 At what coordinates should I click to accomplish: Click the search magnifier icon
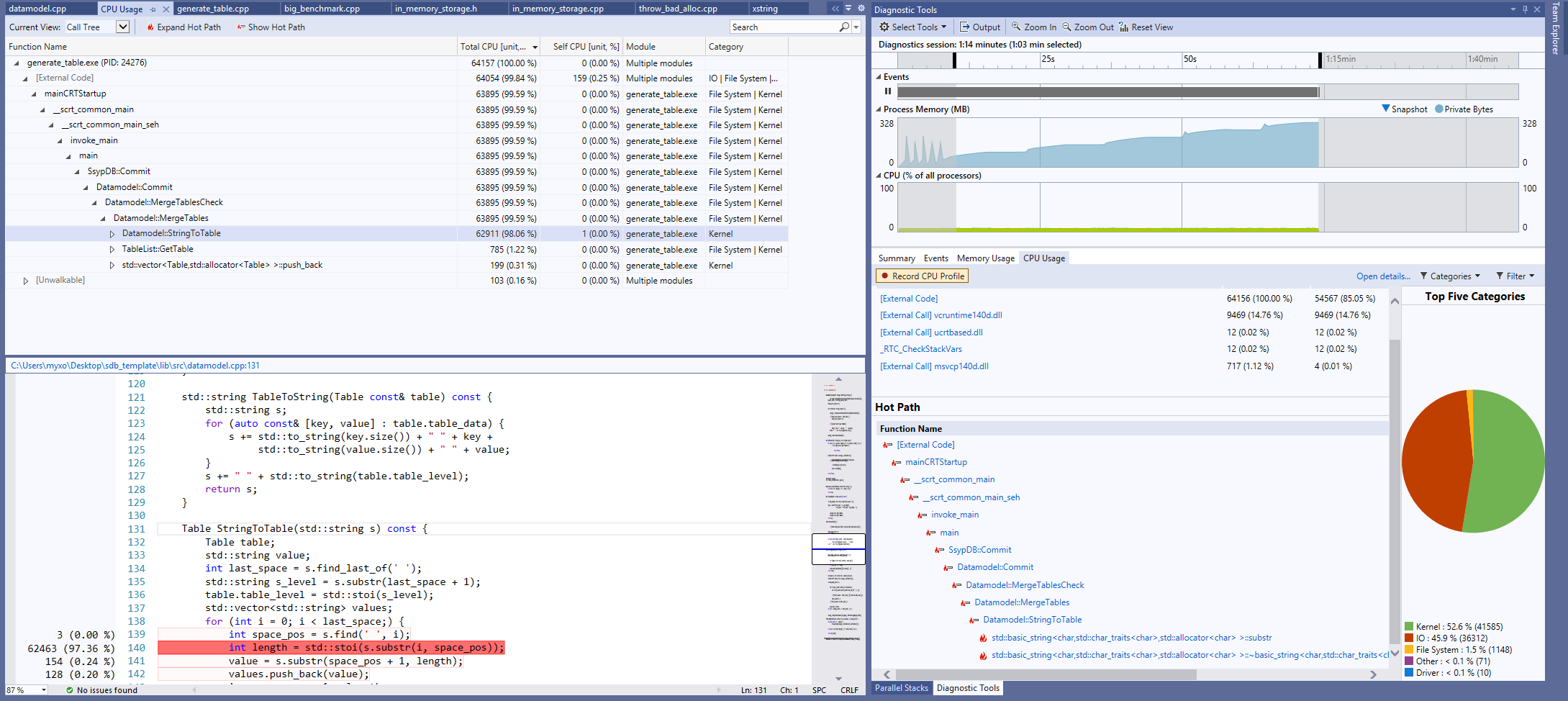pos(845,27)
